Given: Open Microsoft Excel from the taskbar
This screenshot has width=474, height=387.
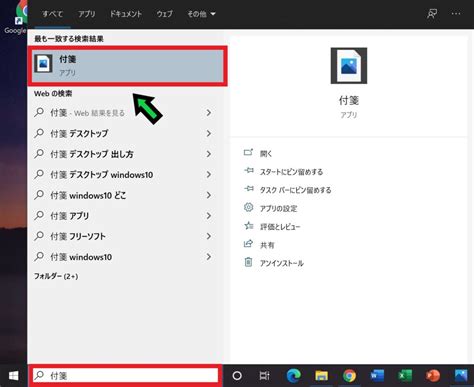Looking at the screenshot, I should click(405, 376).
